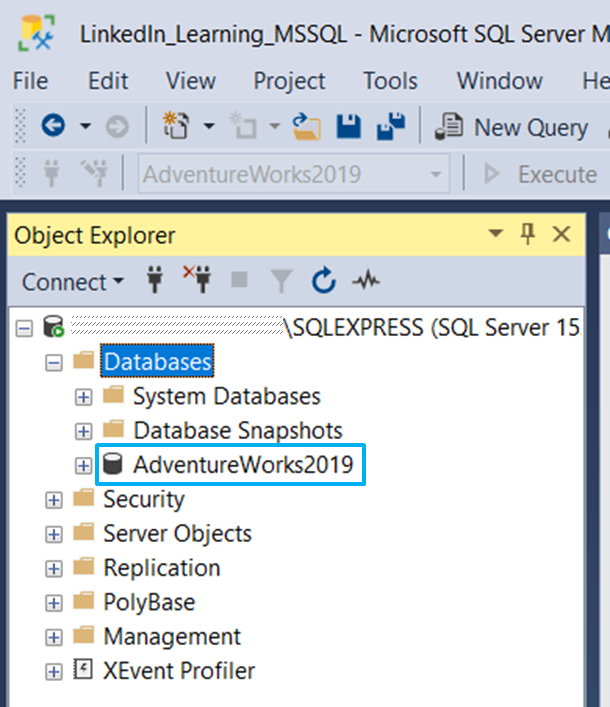Click the greyed Change Connection icon in query toolbar
This screenshot has width=610, height=707.
pyautogui.click(x=94, y=173)
